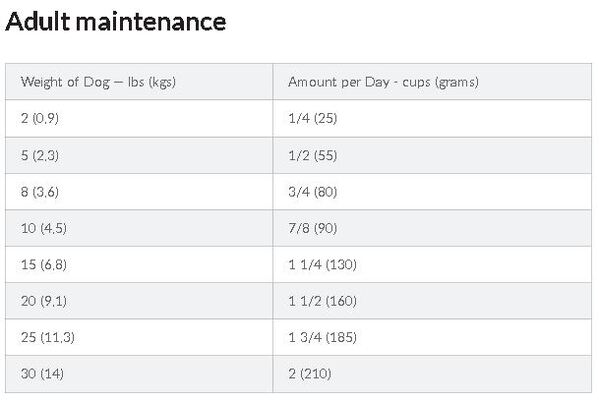Click the 8 (3.6) weight cell
Image resolution: width=599 pixels, height=402 pixels.
(x=139, y=191)
